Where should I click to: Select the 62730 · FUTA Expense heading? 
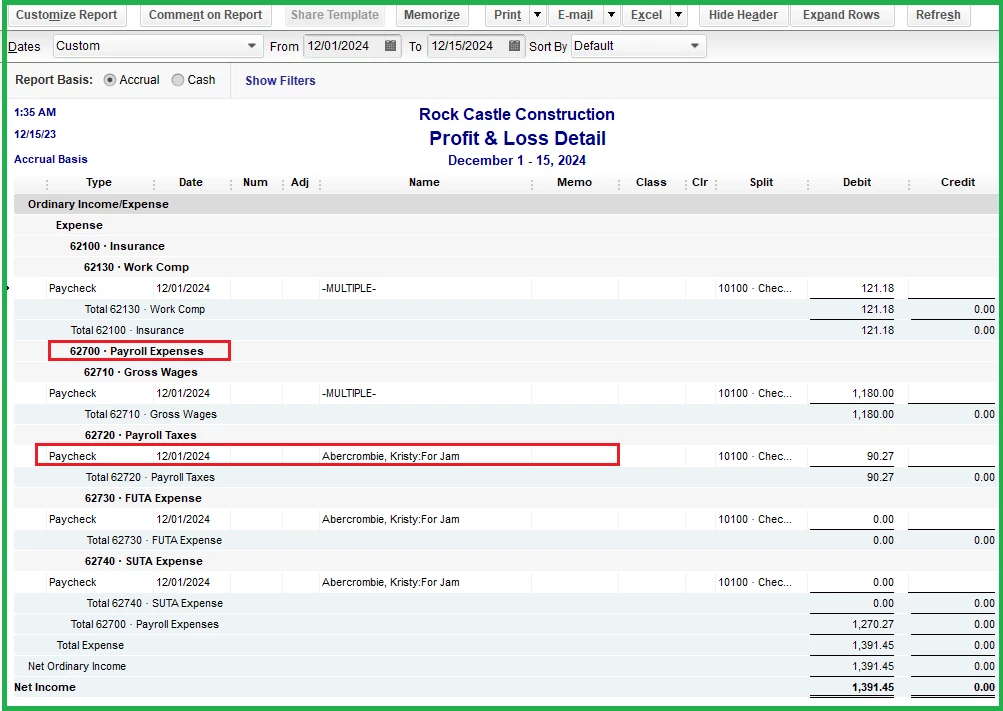click(143, 498)
